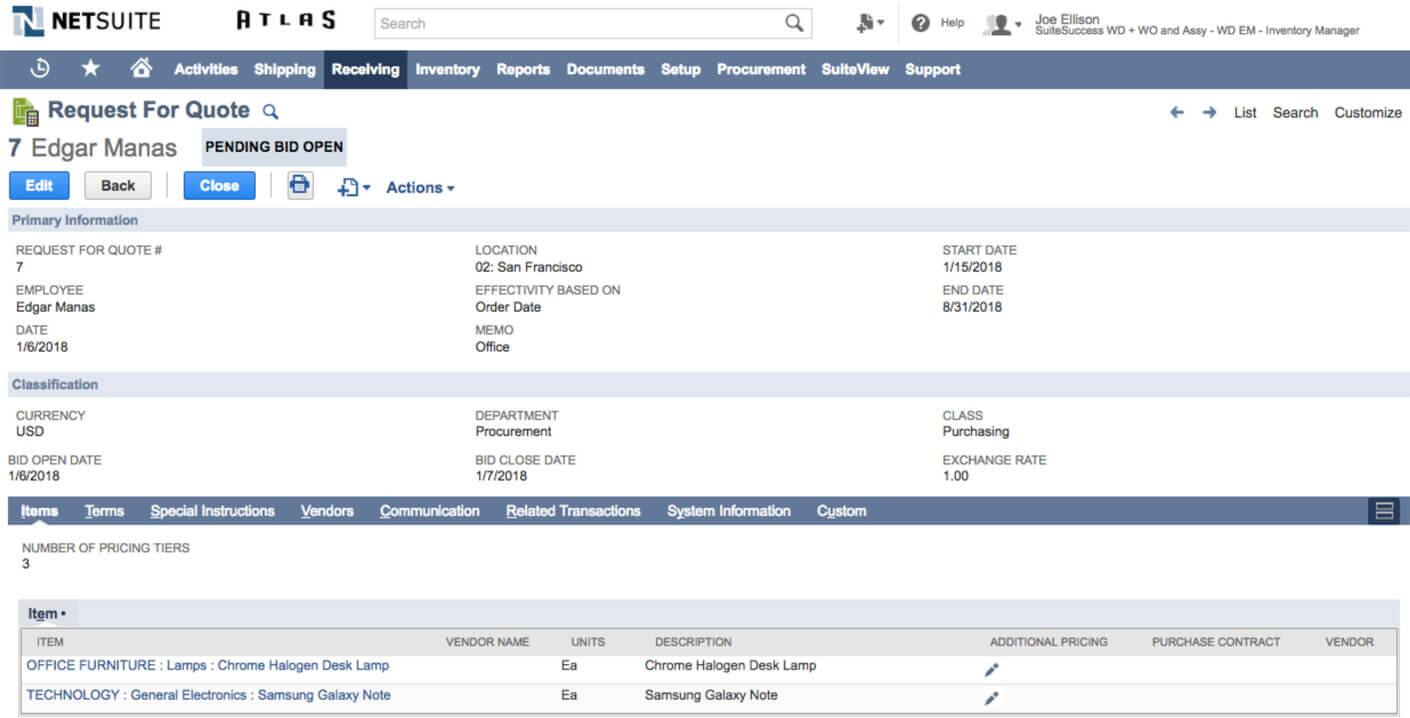Open the Procurement menu
1410x718 pixels.
761,69
